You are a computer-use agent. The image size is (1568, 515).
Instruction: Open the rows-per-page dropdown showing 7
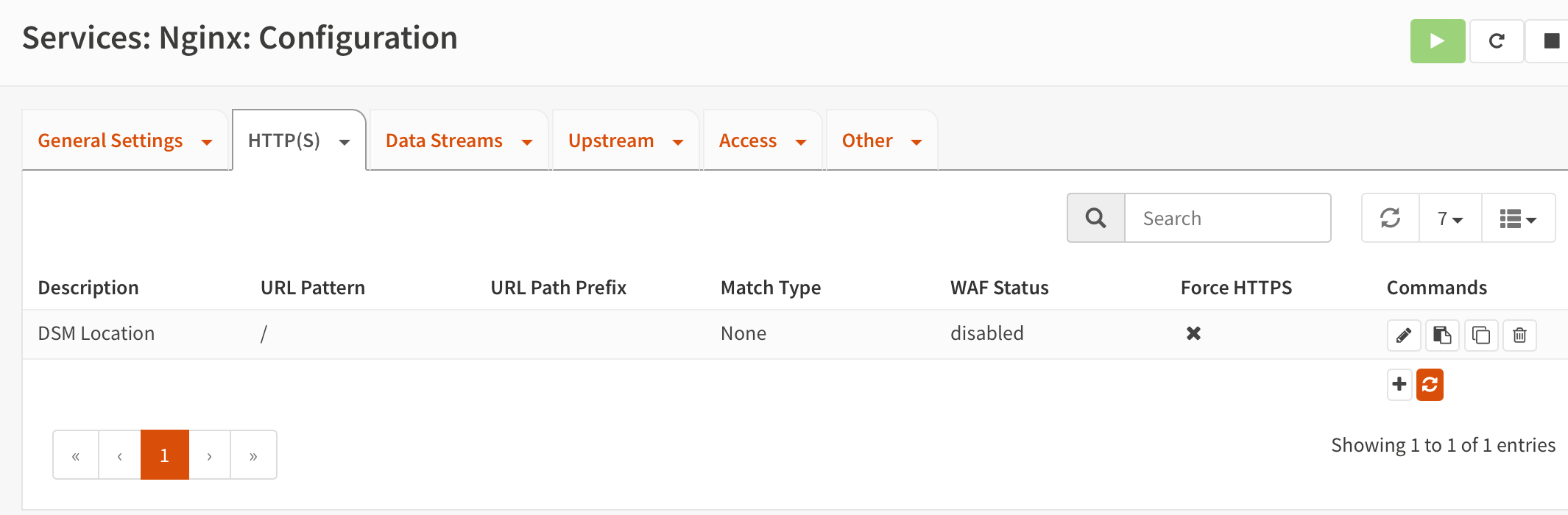point(1449,219)
